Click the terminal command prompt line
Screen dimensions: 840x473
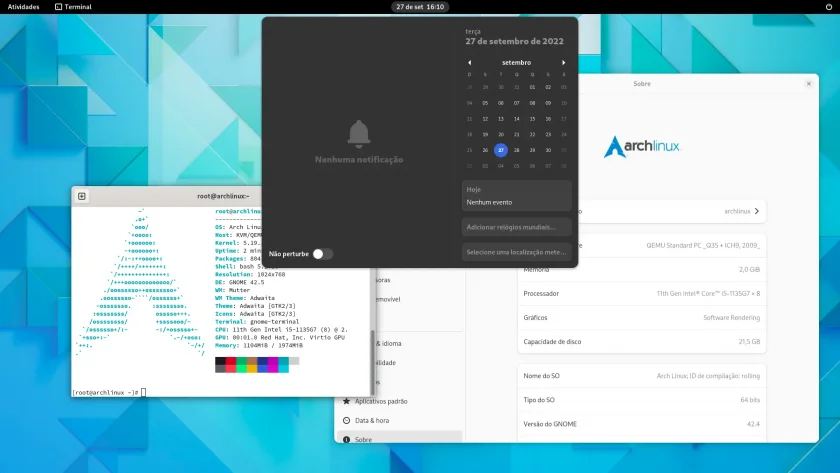tap(109, 393)
